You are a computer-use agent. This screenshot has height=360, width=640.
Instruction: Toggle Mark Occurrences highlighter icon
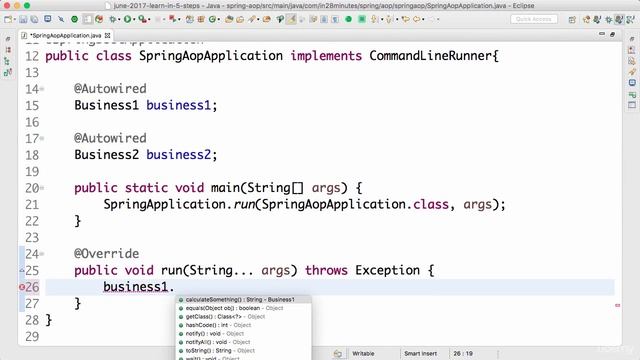tap(291, 19)
